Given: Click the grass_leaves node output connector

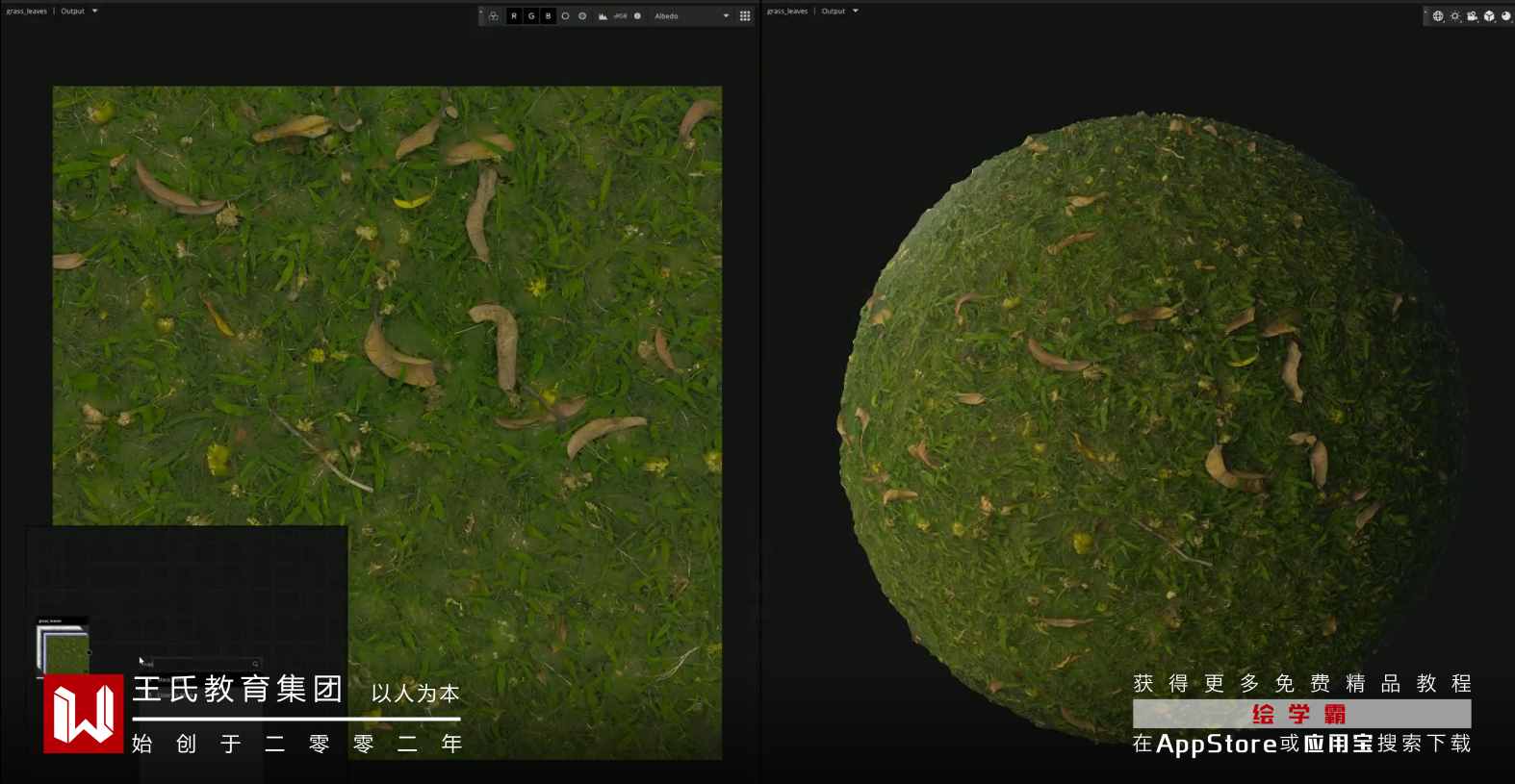Looking at the screenshot, I should pyautogui.click(x=90, y=652).
